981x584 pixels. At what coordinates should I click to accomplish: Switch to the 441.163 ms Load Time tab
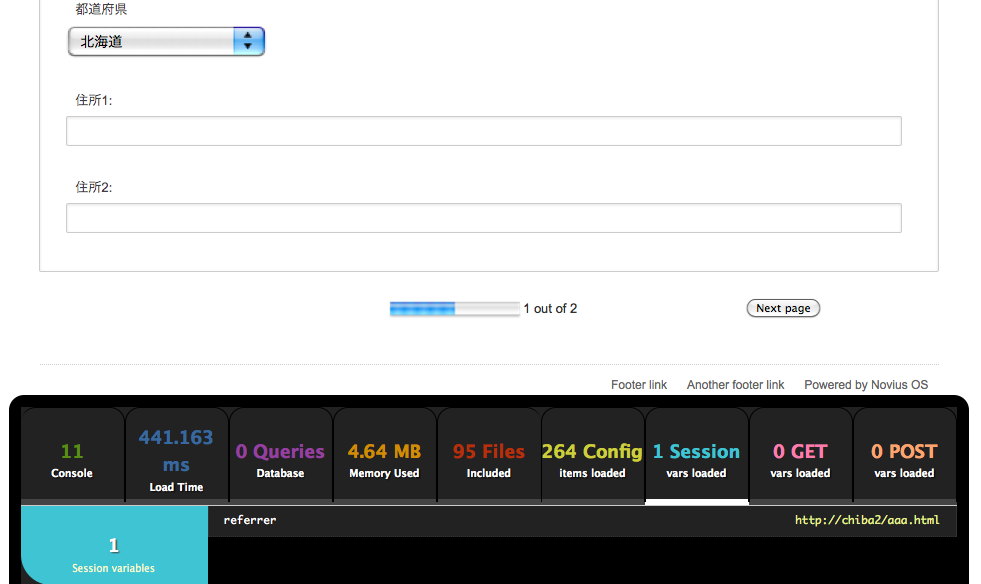[x=176, y=455]
